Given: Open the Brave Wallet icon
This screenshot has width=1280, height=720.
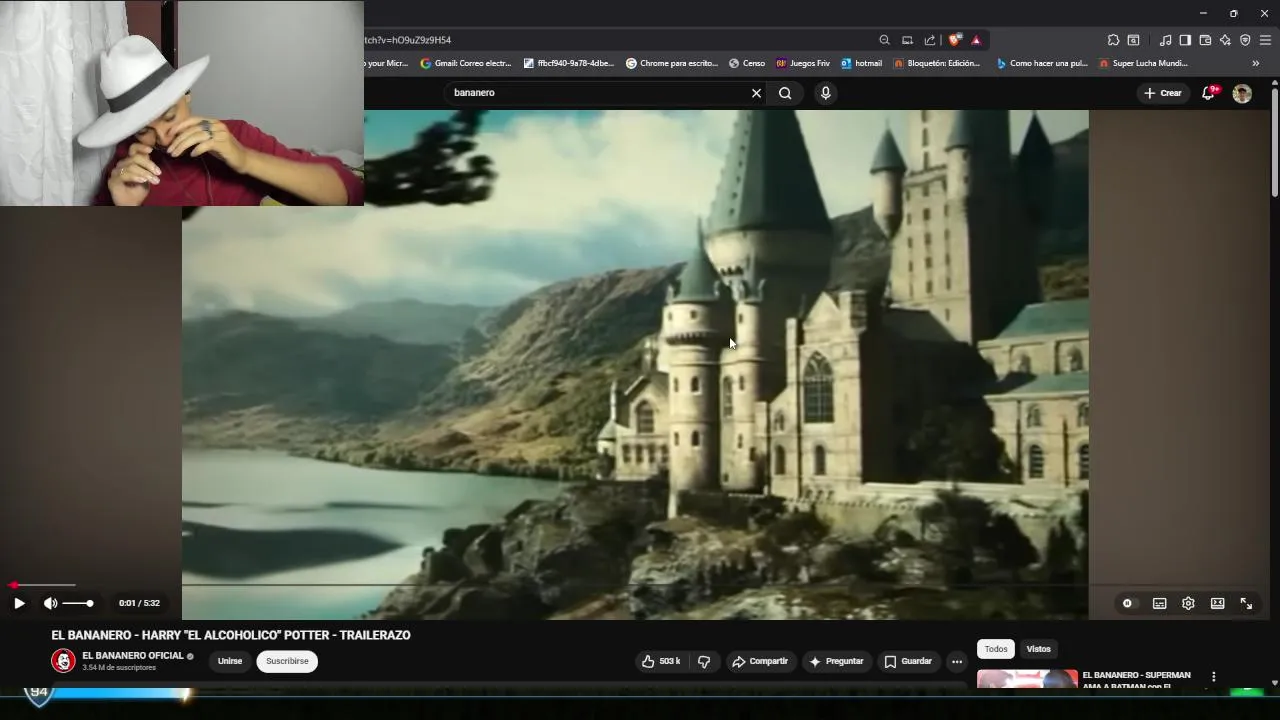Looking at the screenshot, I should (x=1205, y=40).
